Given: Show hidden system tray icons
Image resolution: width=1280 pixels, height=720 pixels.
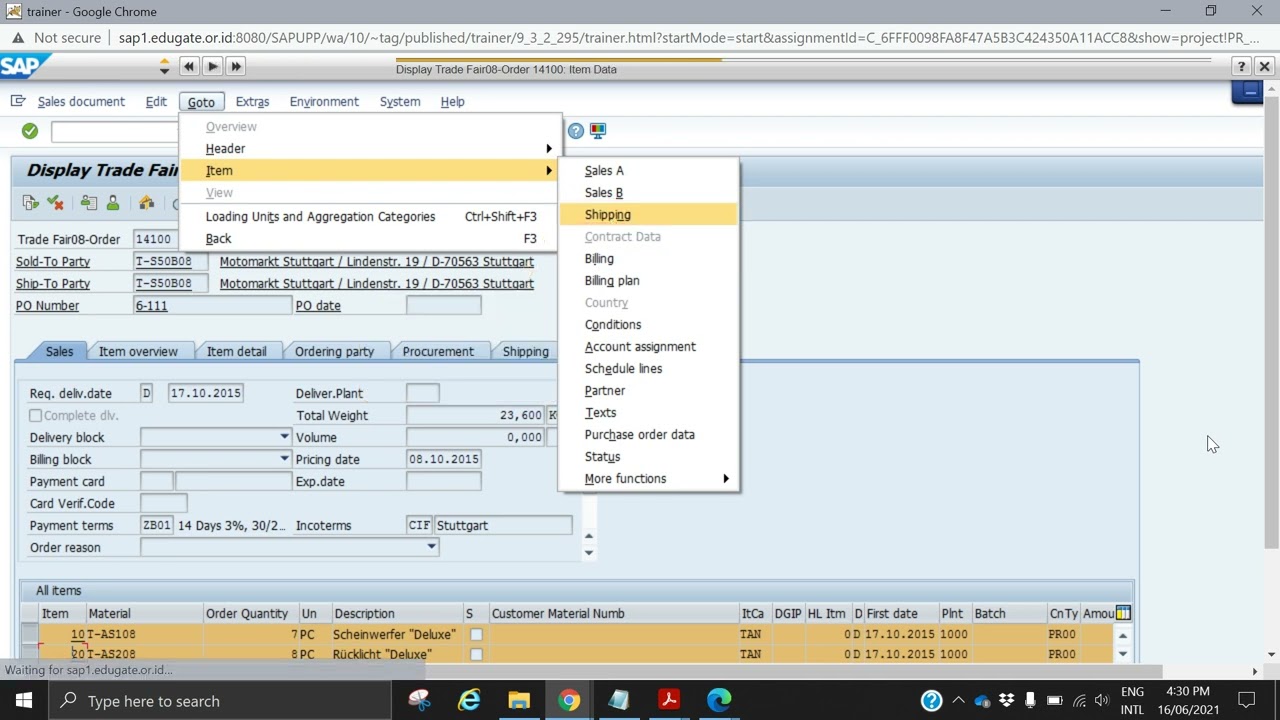Looking at the screenshot, I should [958, 700].
